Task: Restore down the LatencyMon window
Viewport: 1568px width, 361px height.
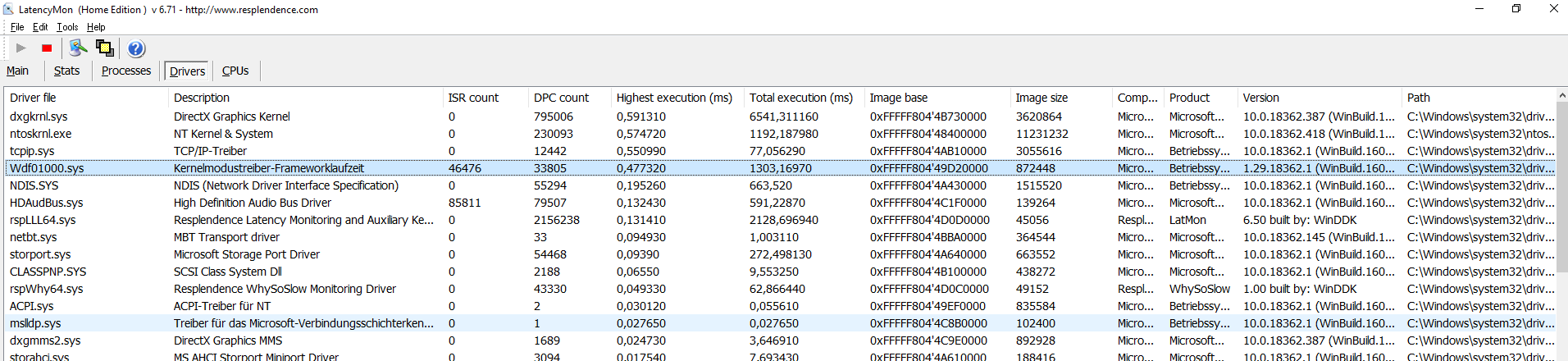Action: click(1516, 9)
